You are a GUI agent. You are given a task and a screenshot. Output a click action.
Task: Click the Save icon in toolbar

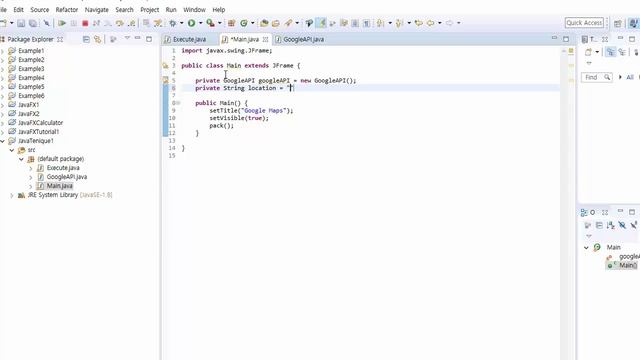[x=21, y=23]
